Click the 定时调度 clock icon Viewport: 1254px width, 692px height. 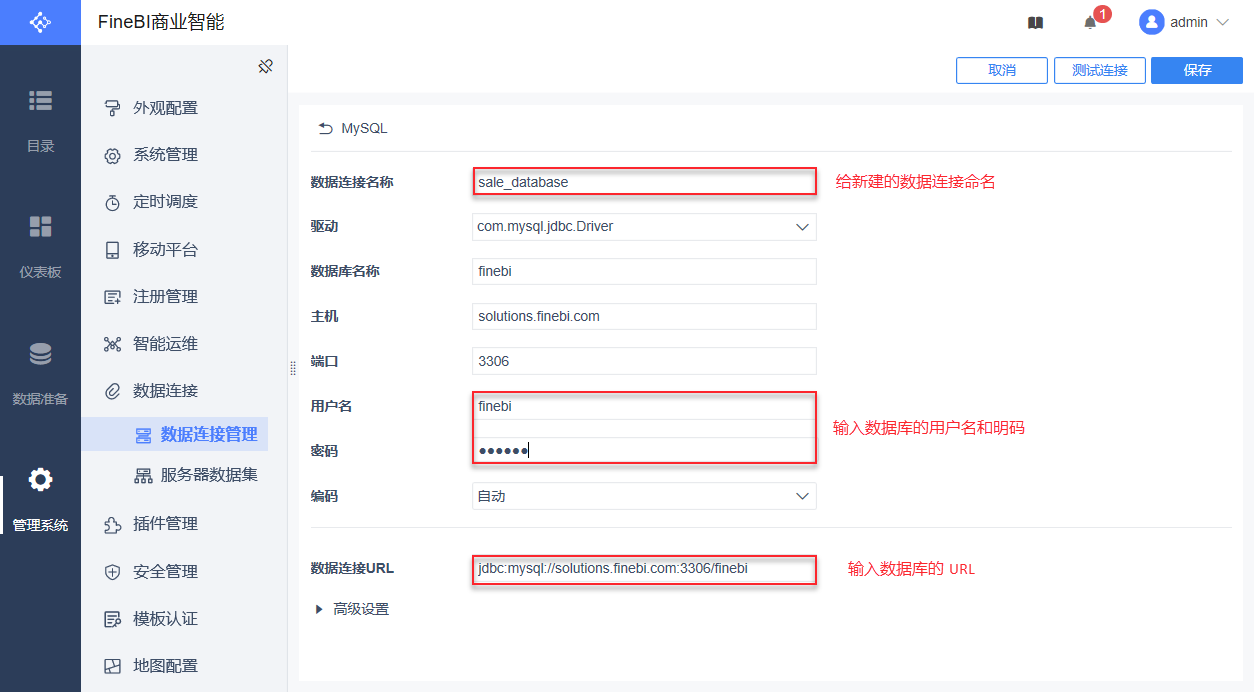(x=113, y=202)
